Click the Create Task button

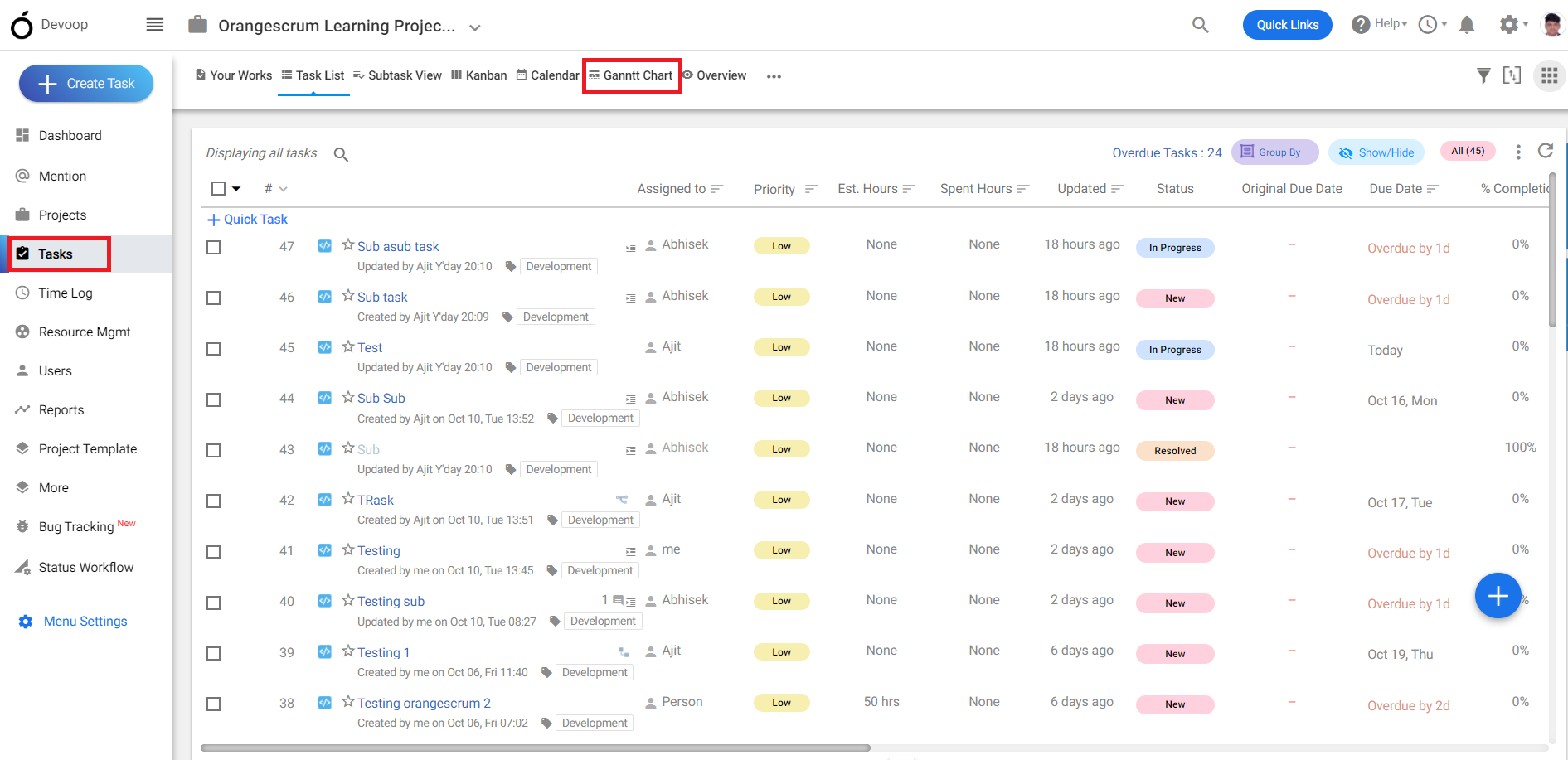86,84
